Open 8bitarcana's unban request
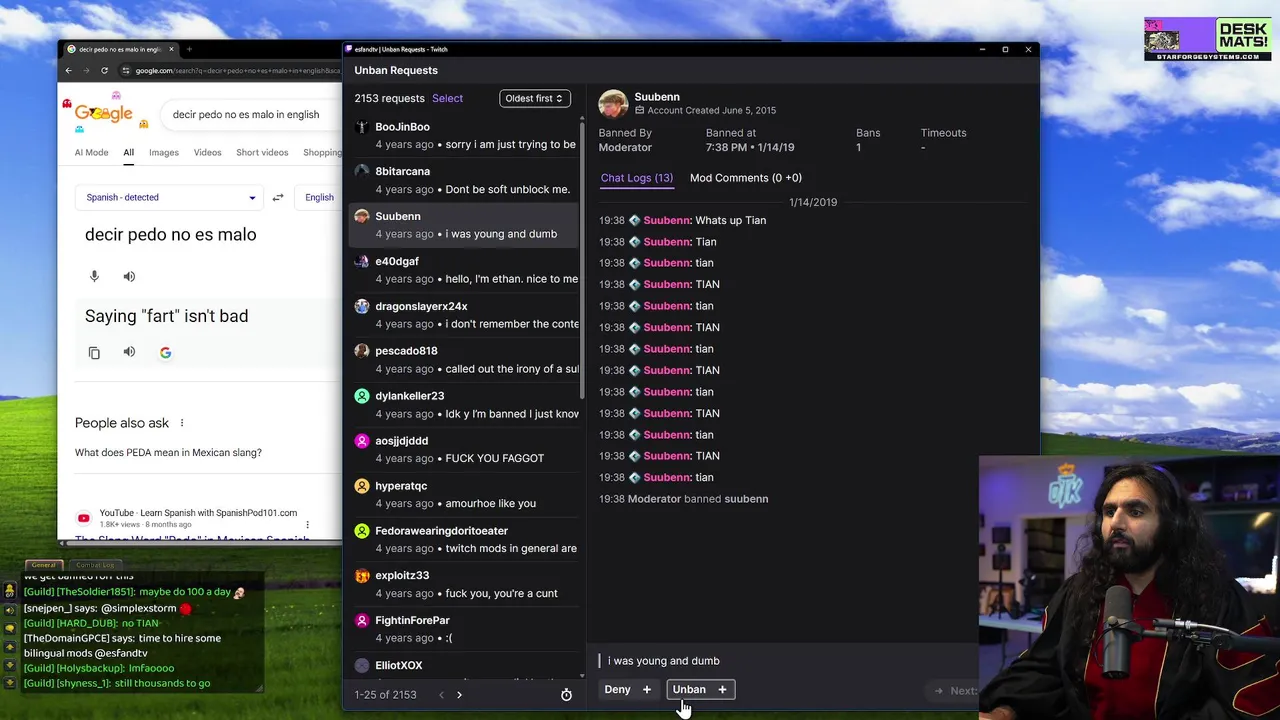The image size is (1280, 720). coord(465,181)
